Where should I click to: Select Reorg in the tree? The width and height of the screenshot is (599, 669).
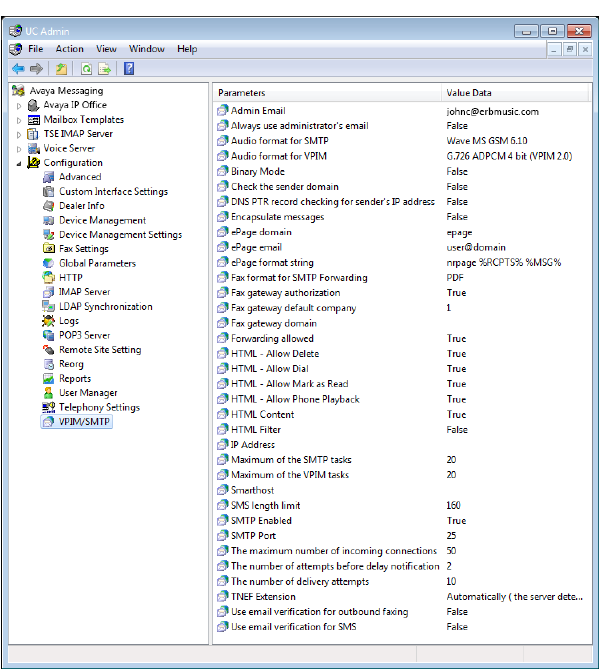tap(71, 364)
